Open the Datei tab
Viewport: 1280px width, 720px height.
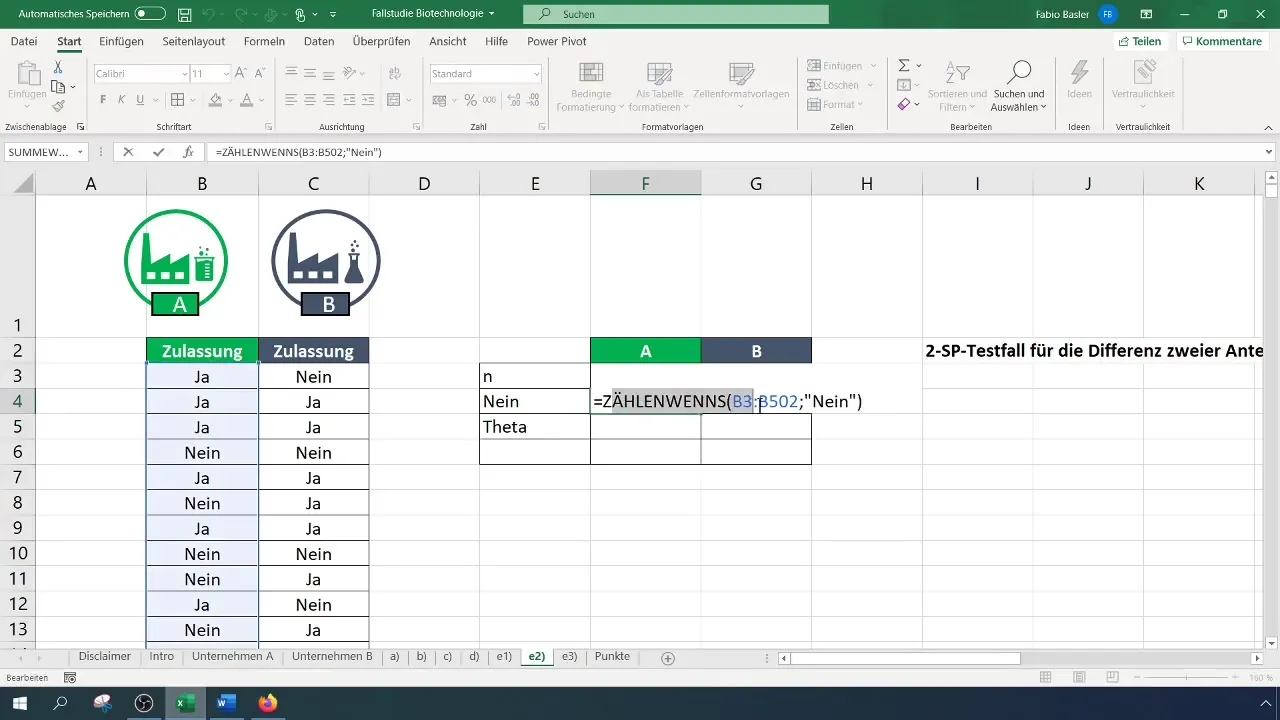coord(24,41)
